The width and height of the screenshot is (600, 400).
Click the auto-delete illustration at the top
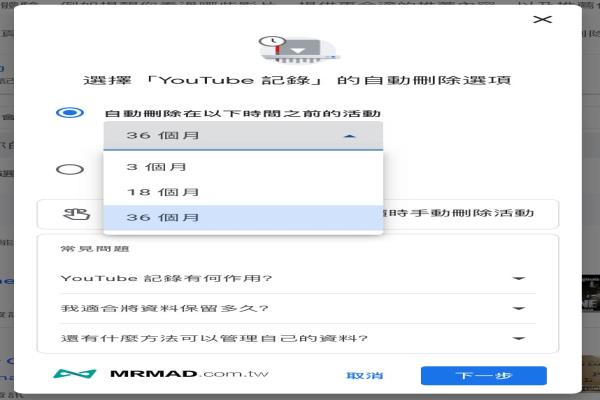(298, 50)
